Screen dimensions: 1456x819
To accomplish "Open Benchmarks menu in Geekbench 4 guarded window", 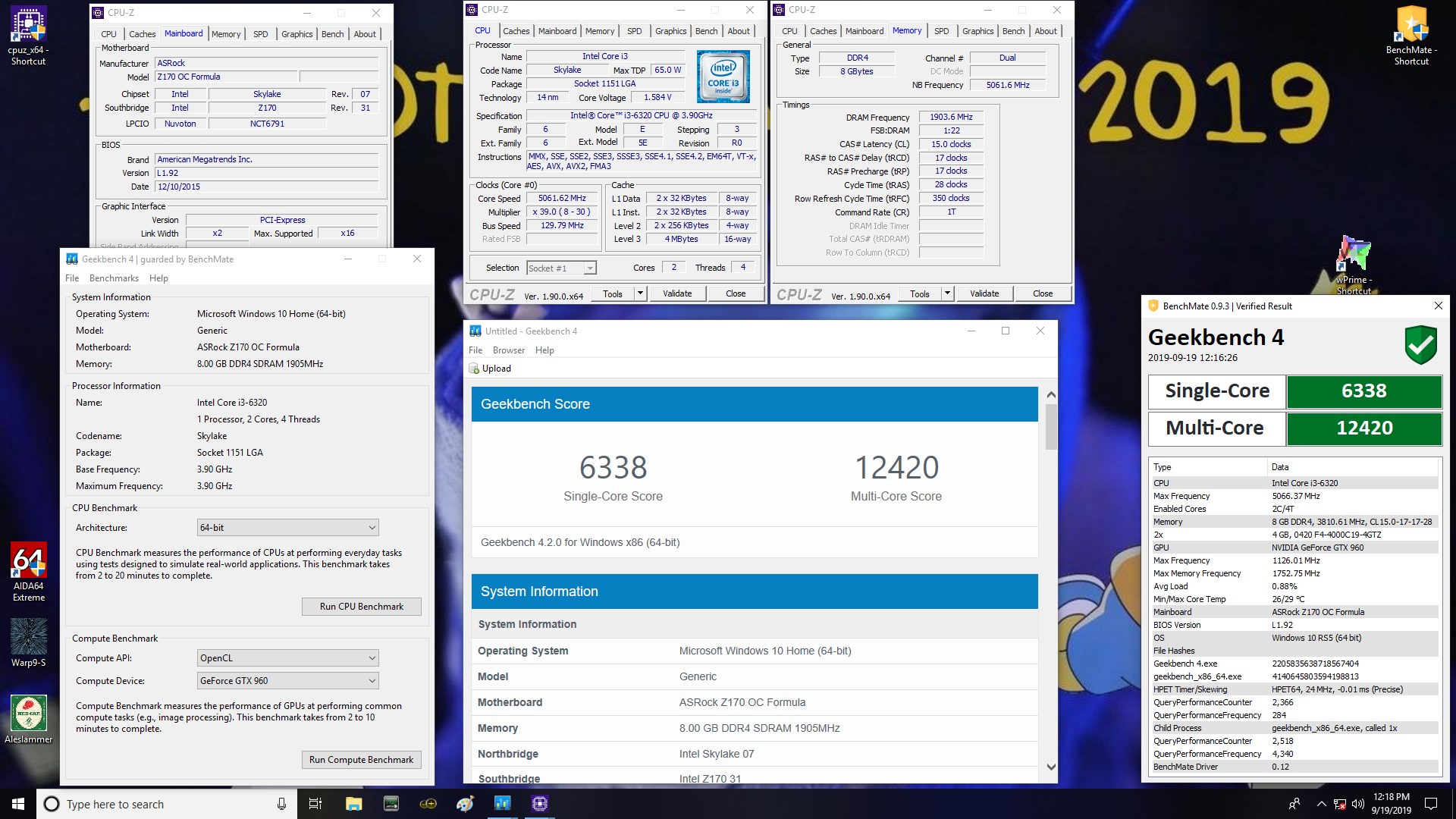I will point(114,278).
